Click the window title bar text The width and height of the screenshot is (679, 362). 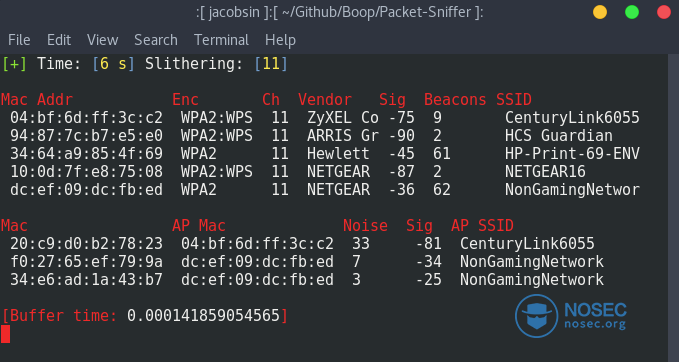tap(340, 12)
